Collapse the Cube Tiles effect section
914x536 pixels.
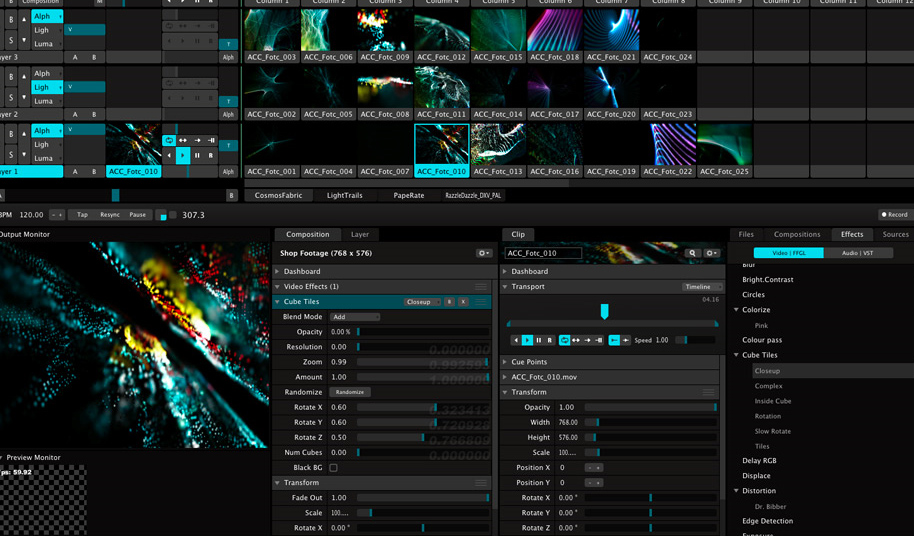[277, 302]
